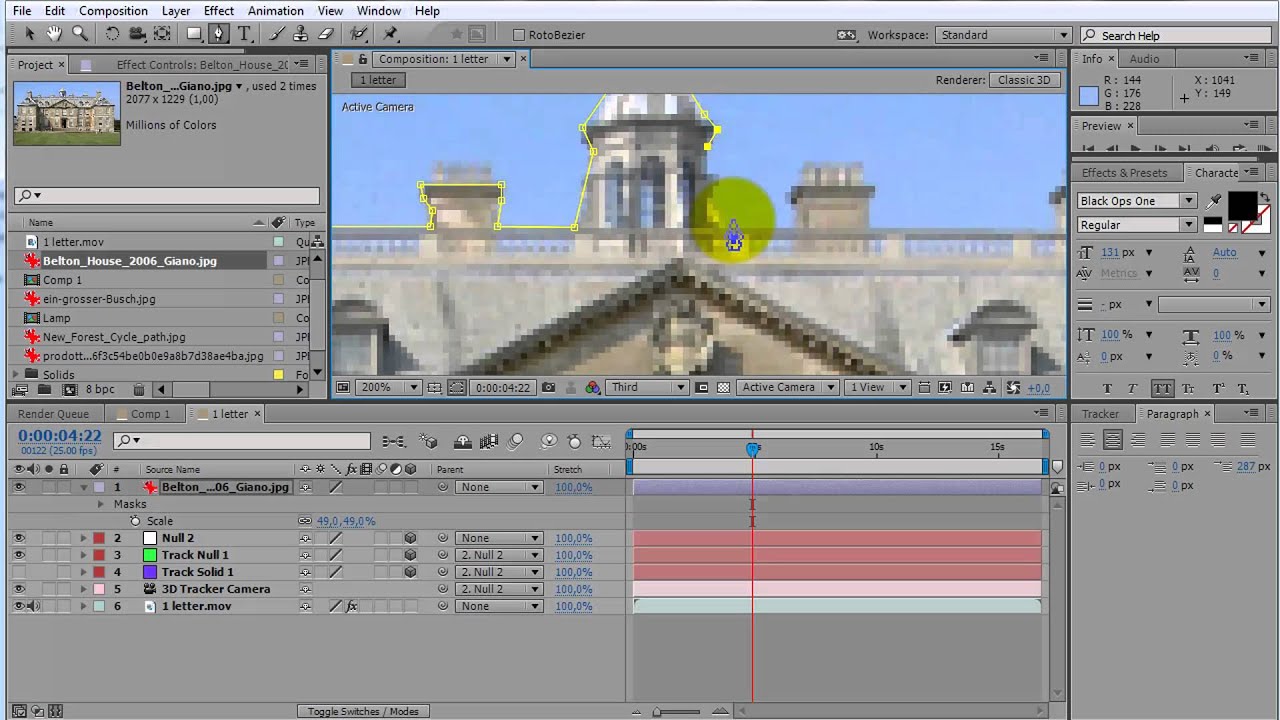Pick a color with the Character eyedropper

coord(1215,201)
